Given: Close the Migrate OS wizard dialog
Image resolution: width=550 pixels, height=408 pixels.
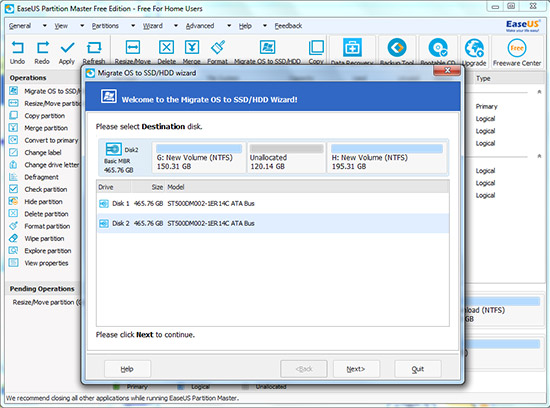Looking at the screenshot, I should coord(447,71).
